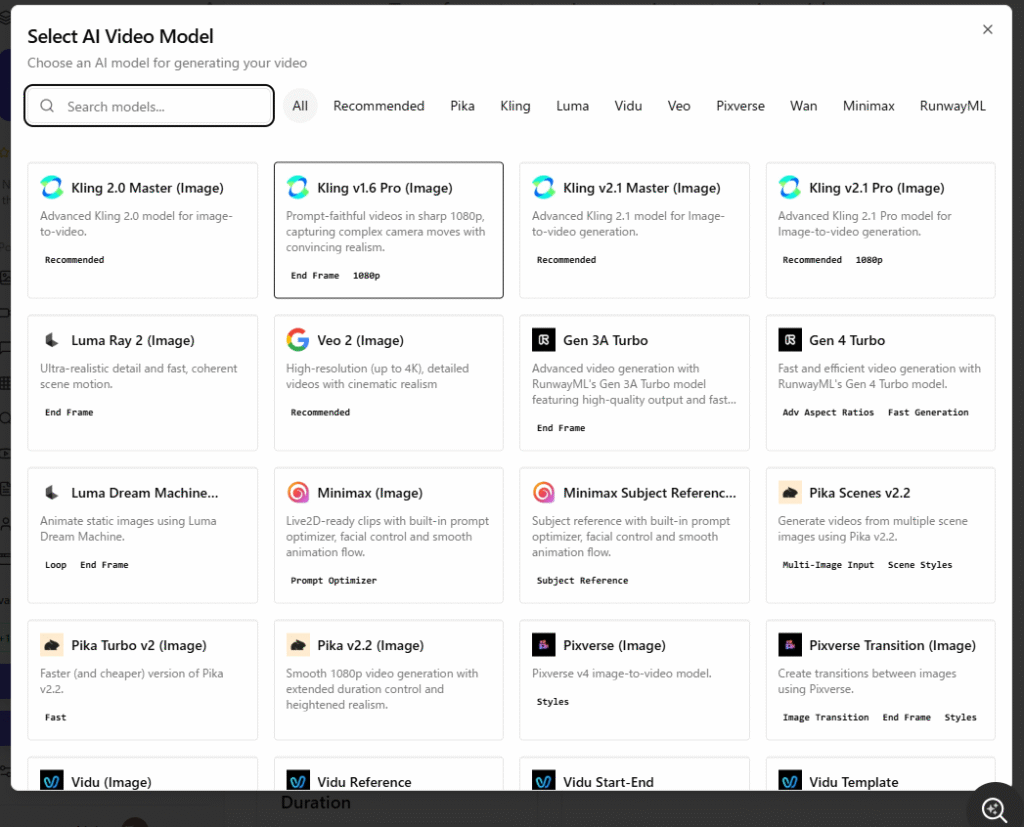Image resolution: width=1024 pixels, height=827 pixels.
Task: Click Prompt Optimizer tag on Minimax
Action: tap(333, 580)
